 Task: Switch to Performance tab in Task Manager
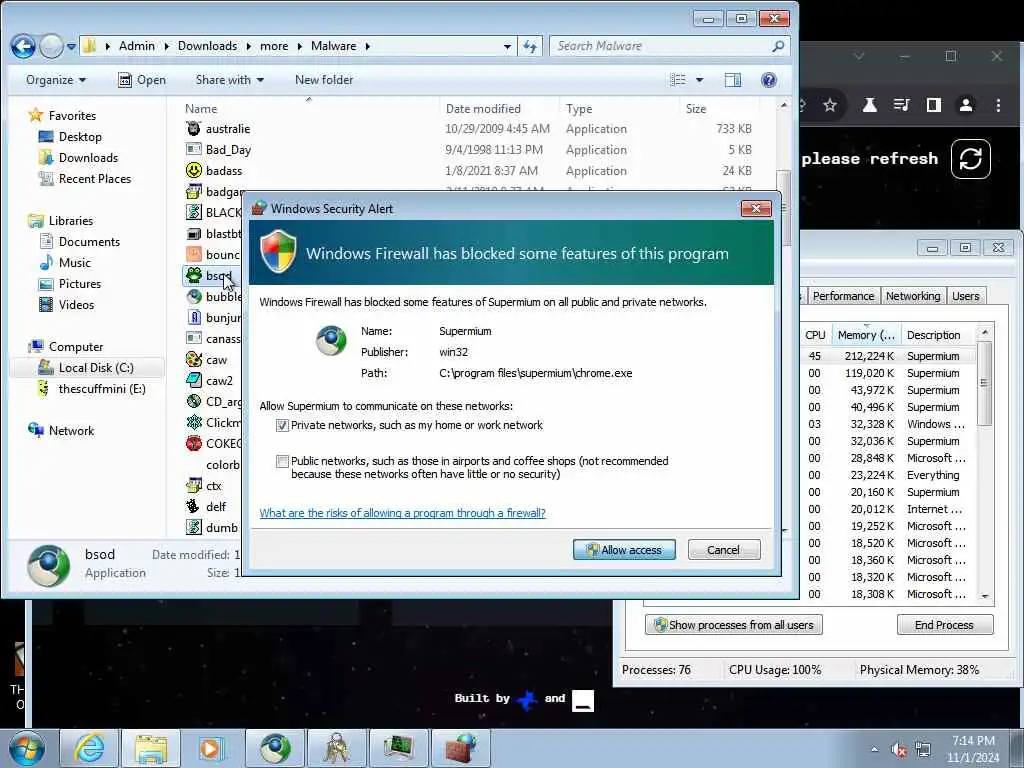tap(843, 296)
